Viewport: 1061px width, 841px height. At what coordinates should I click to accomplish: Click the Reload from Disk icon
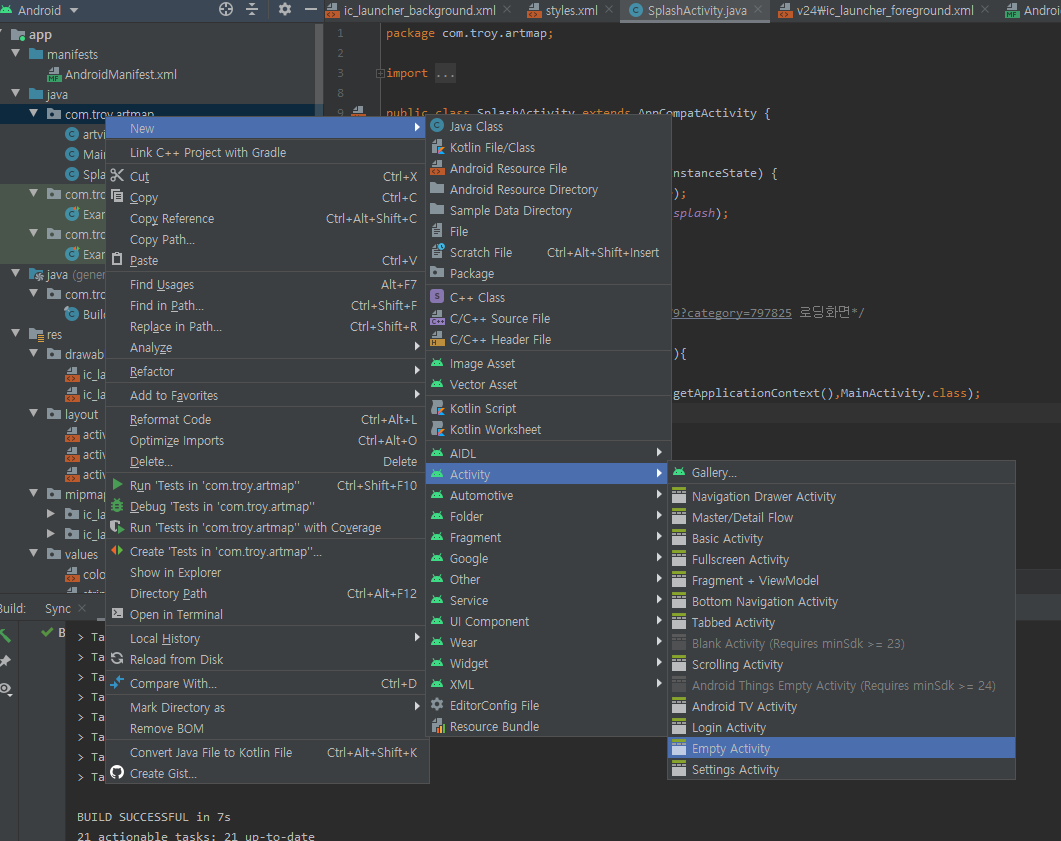pyautogui.click(x=117, y=658)
